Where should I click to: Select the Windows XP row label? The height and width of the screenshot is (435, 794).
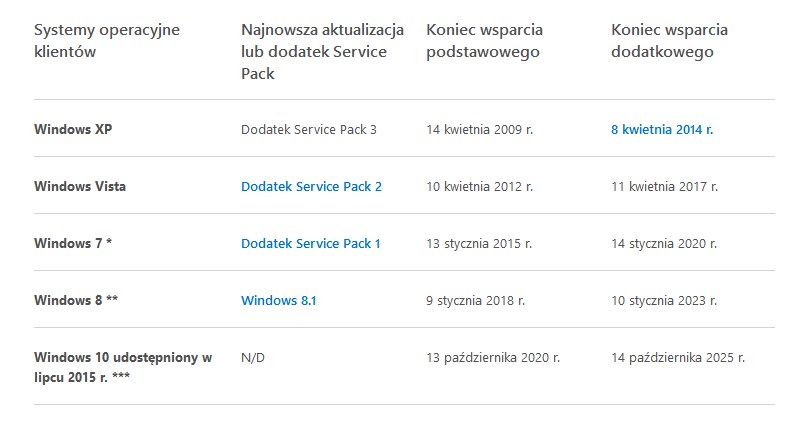73,130
